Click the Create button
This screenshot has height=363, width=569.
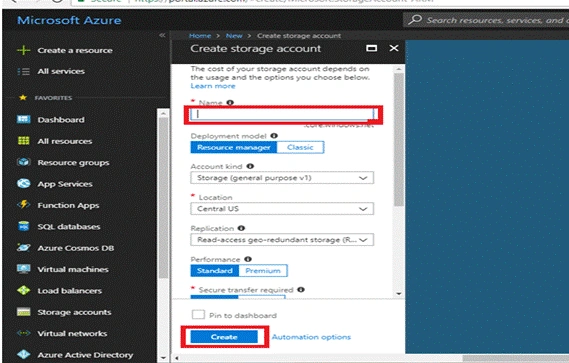coord(224,337)
